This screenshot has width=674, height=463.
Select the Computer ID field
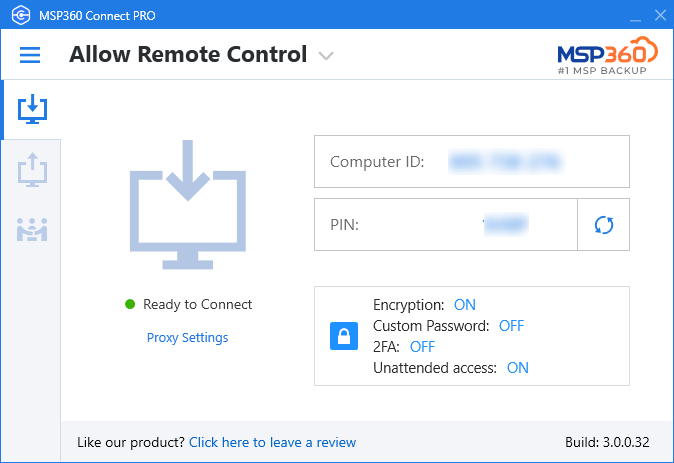pos(472,162)
